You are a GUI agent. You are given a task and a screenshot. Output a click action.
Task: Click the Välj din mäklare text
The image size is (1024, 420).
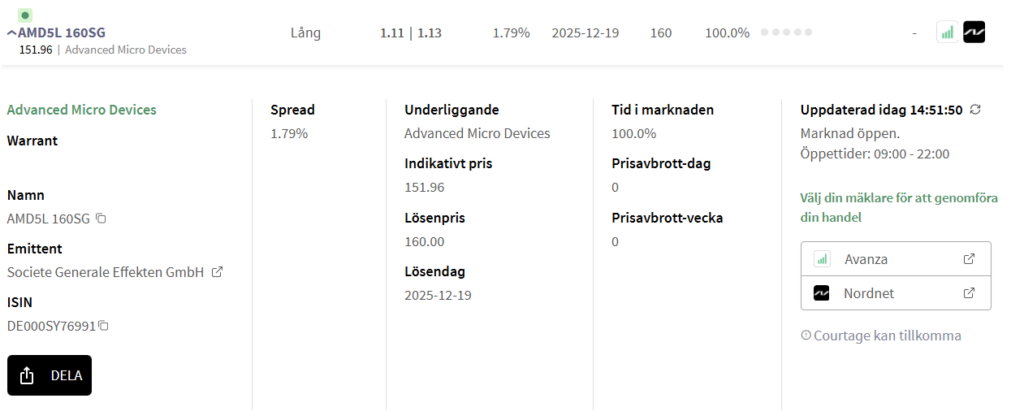point(899,208)
